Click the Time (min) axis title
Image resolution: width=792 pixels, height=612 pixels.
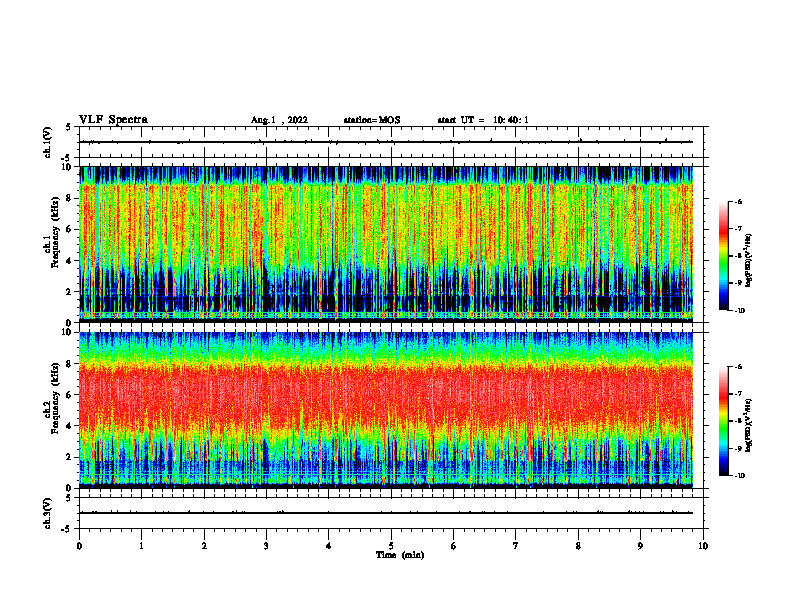click(x=400, y=555)
